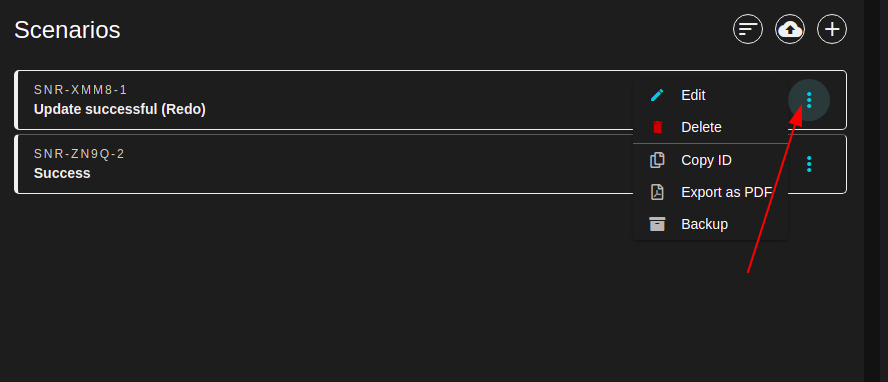Screen dimensions: 888x382
Task: Close the three-dot menu of SNR-XMM8-1
Action: [809, 100]
